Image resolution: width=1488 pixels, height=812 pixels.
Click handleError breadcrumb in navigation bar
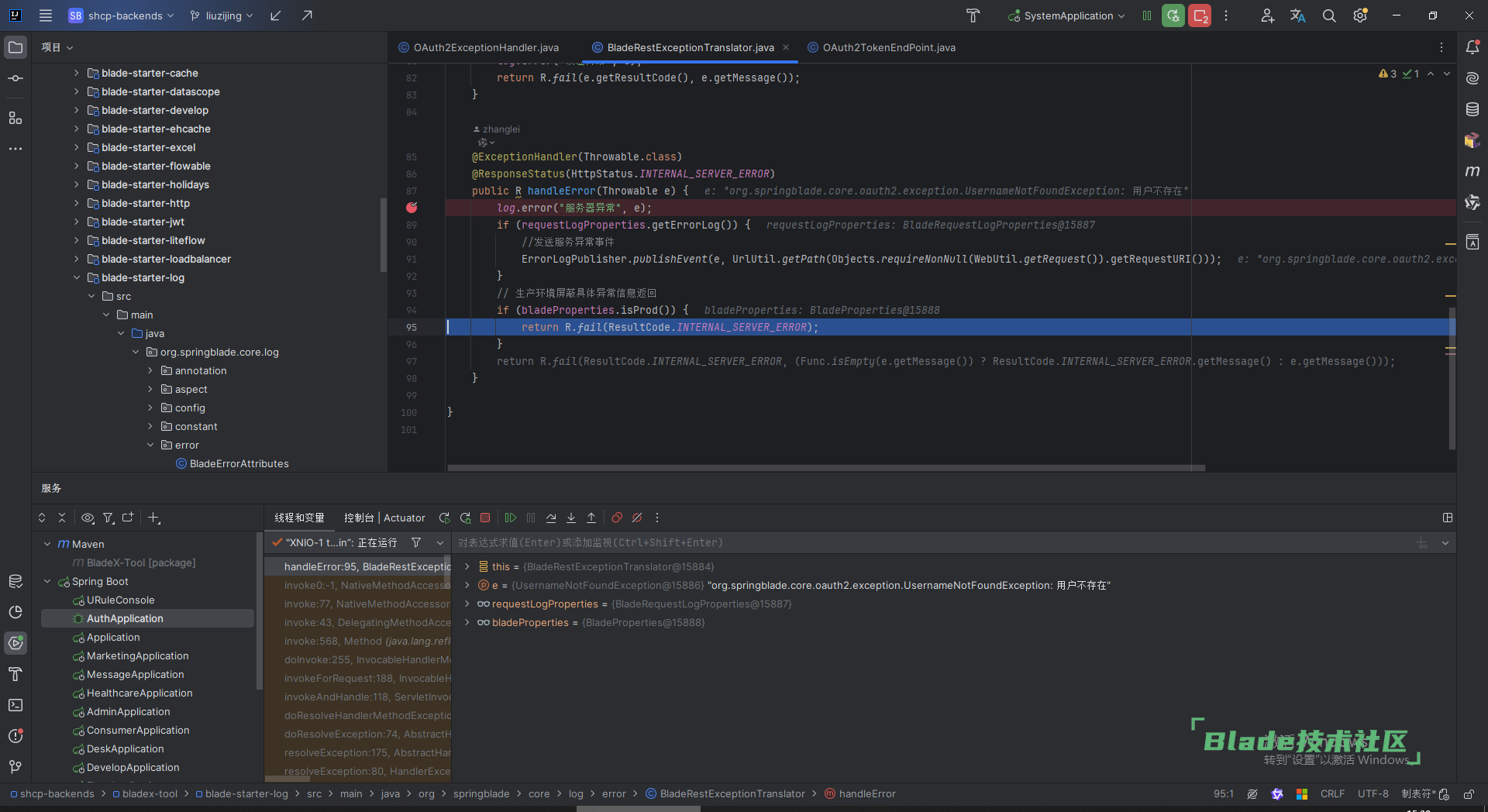860,793
